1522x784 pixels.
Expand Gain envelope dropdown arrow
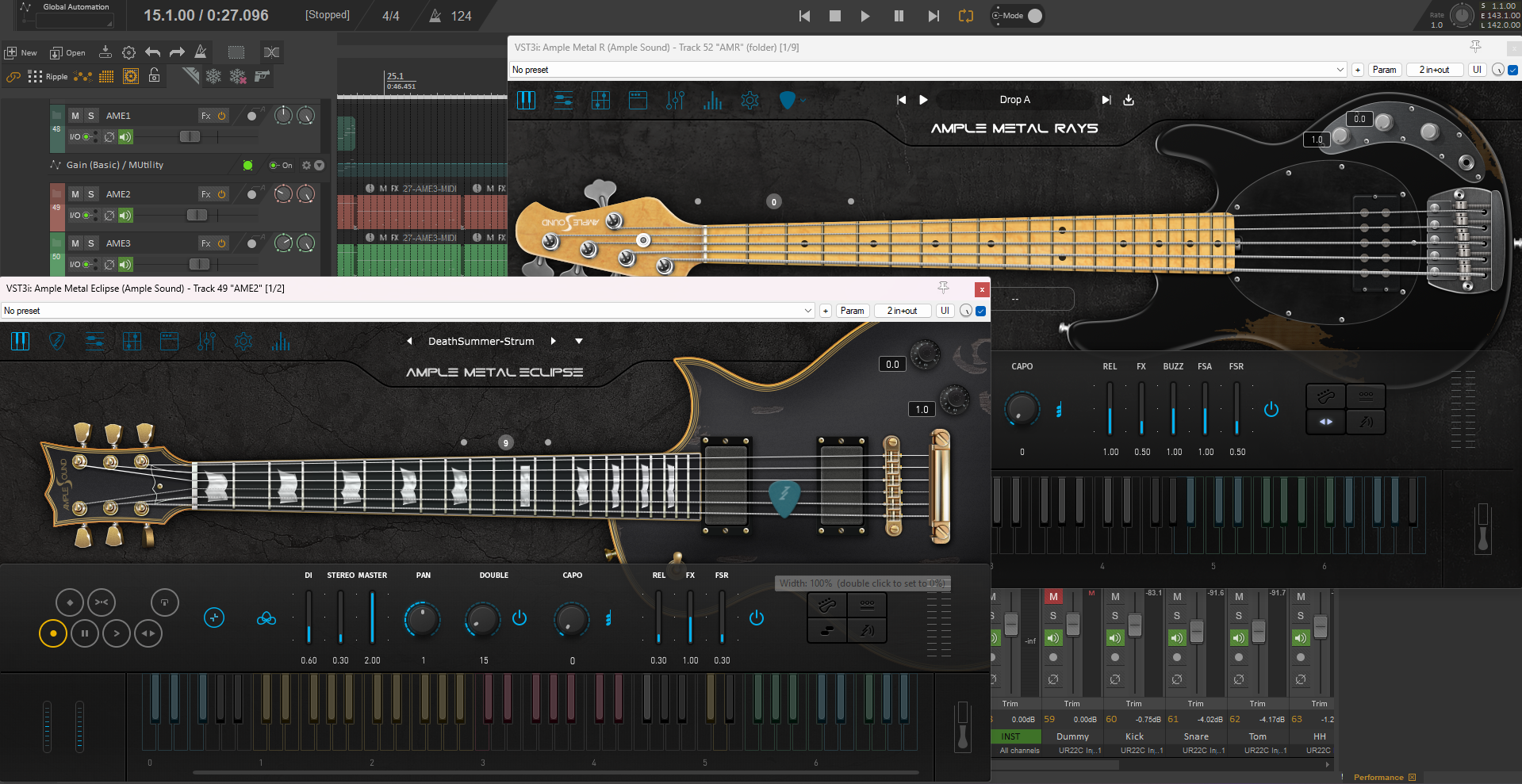[320, 166]
